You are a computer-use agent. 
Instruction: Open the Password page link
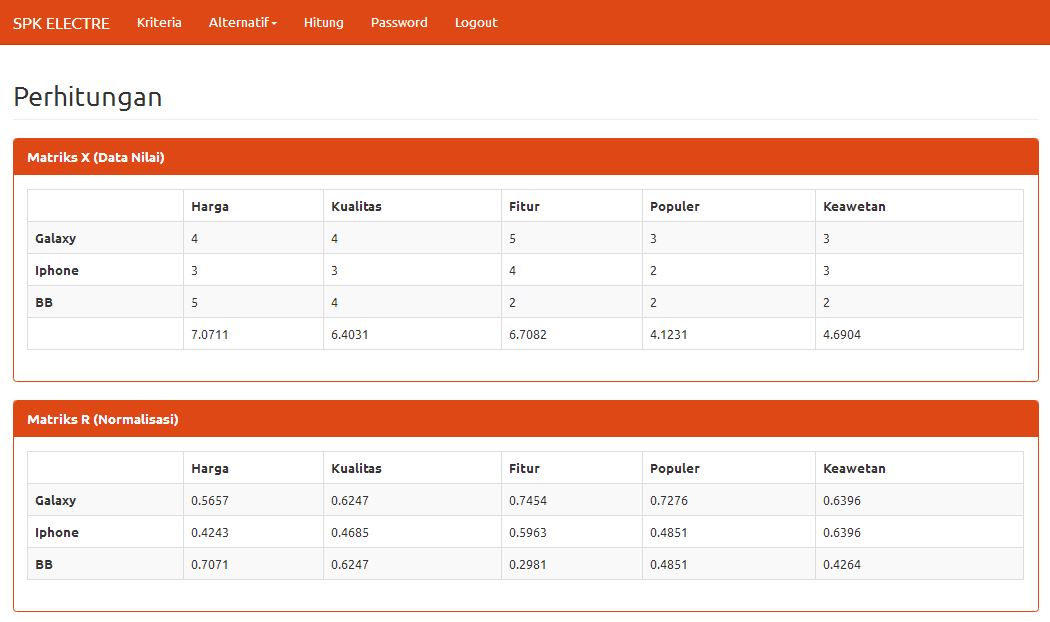pos(399,22)
